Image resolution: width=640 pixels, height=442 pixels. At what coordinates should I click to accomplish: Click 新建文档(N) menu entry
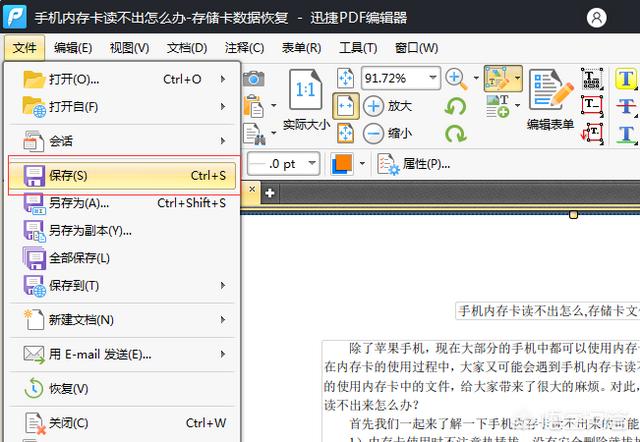(122, 320)
